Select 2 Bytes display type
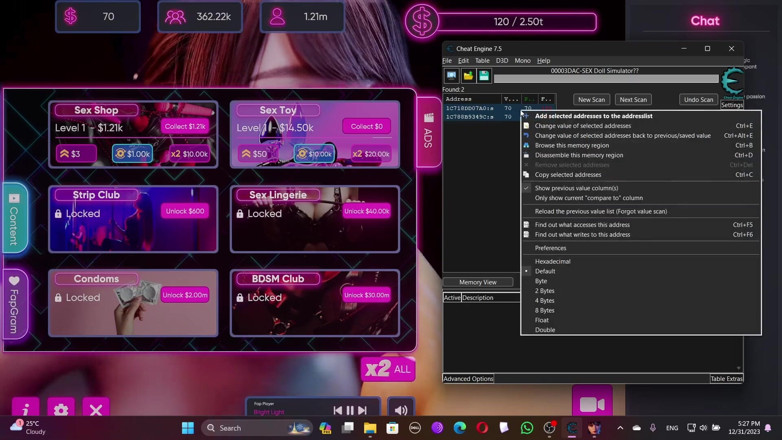The width and height of the screenshot is (782, 440). [641, 290]
